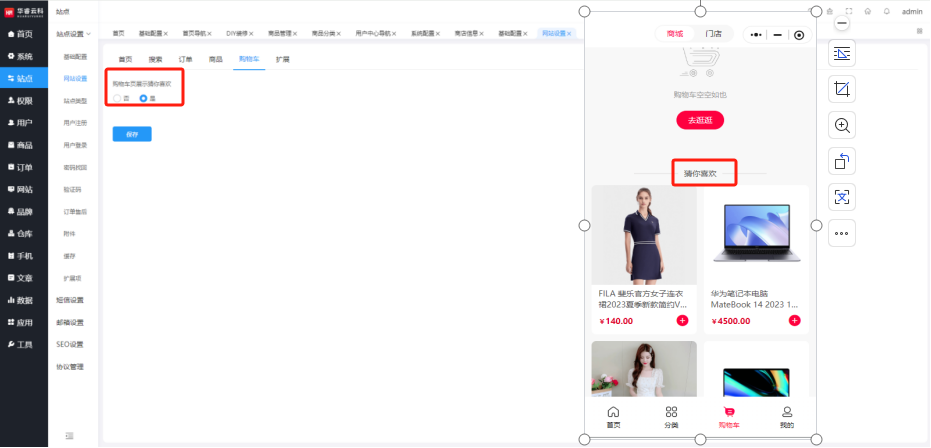Expand the 短信设置 menu item
931x448 pixels.
(x=70, y=300)
